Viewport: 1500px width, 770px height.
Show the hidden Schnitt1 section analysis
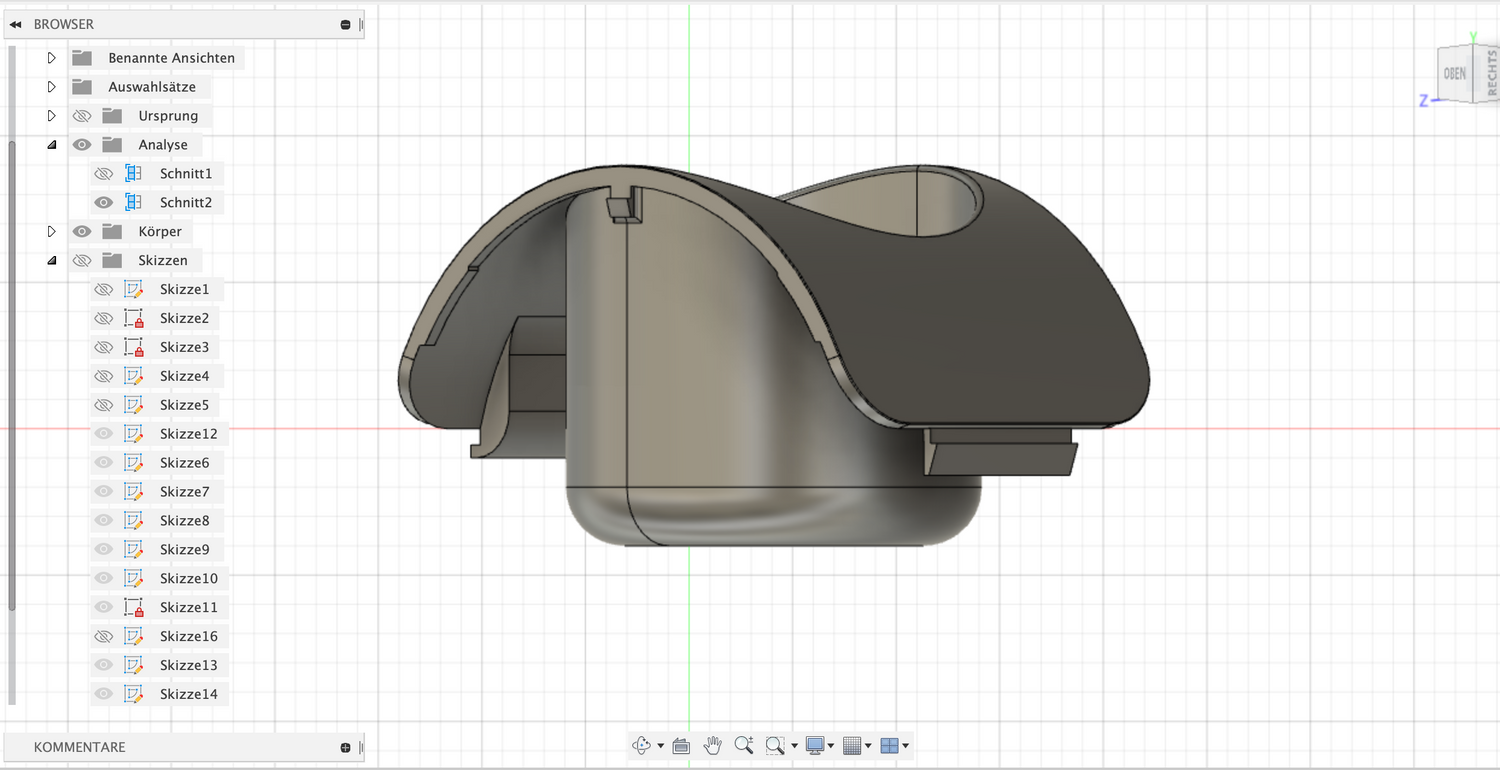(x=103, y=174)
